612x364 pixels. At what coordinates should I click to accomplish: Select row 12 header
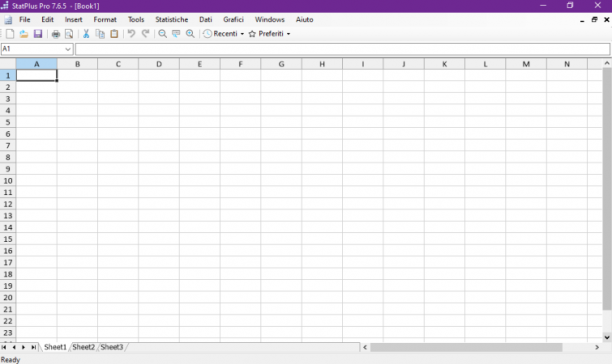[8, 204]
